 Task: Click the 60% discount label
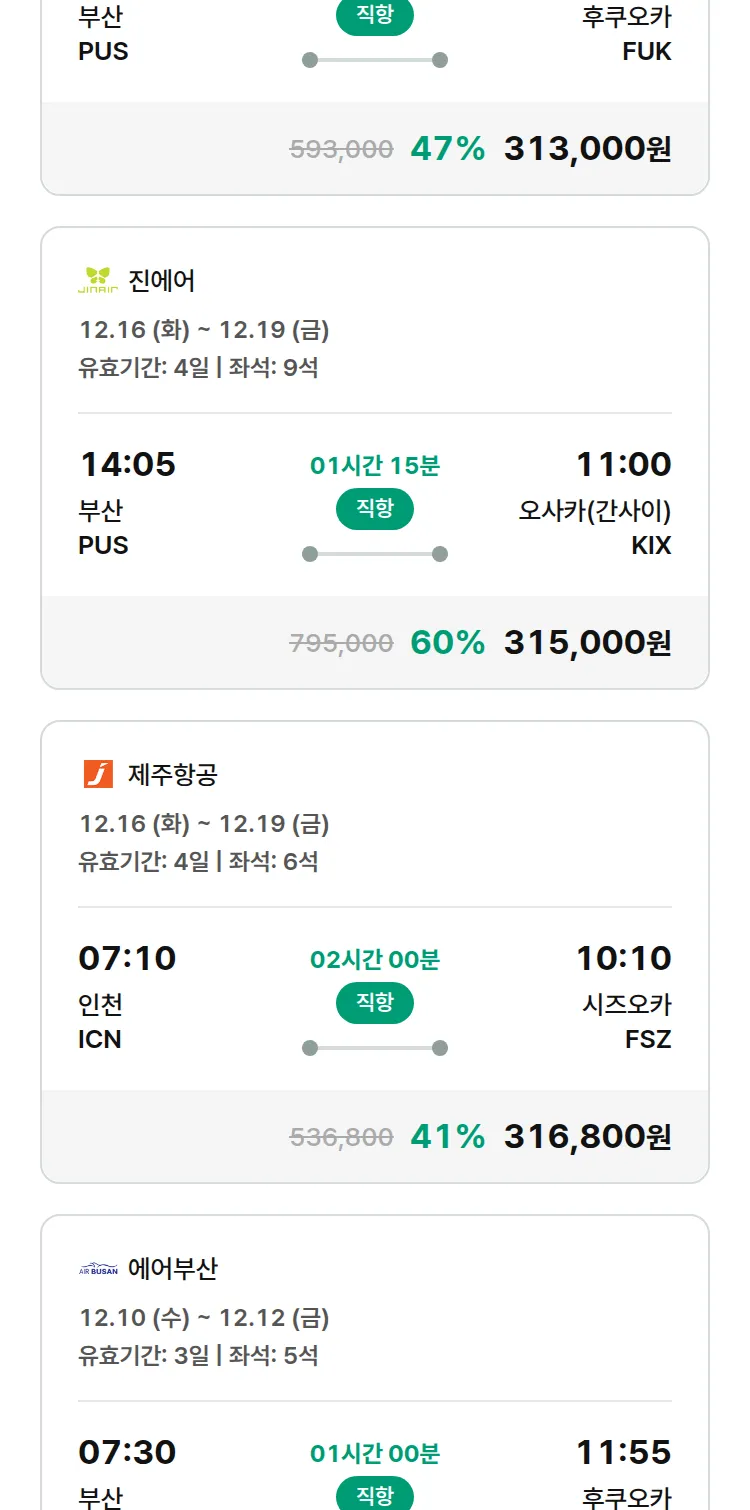447,643
